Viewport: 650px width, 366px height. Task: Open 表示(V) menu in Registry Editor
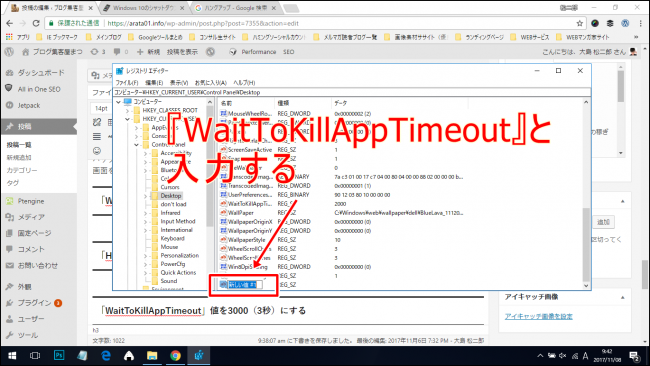click(179, 82)
